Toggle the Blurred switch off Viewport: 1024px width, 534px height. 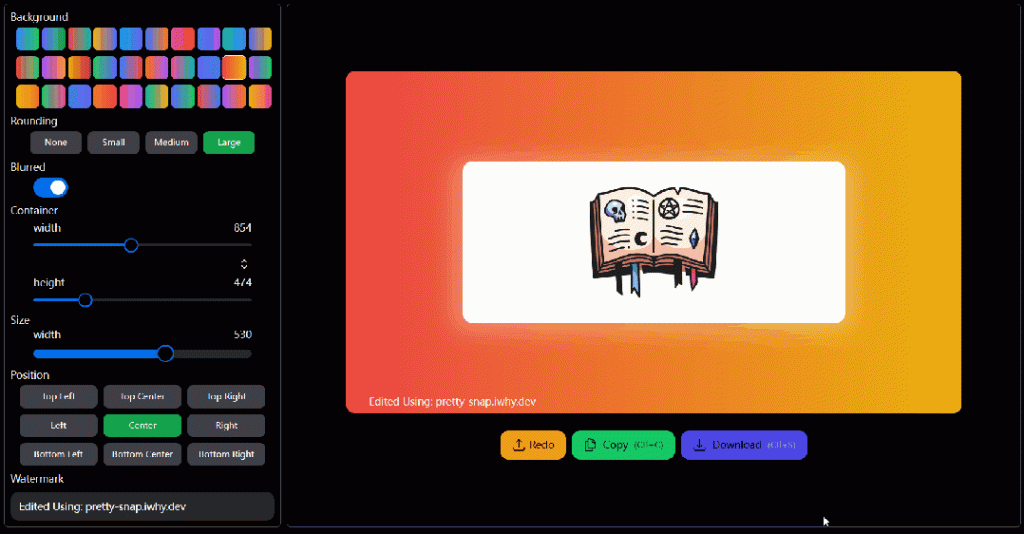51,188
